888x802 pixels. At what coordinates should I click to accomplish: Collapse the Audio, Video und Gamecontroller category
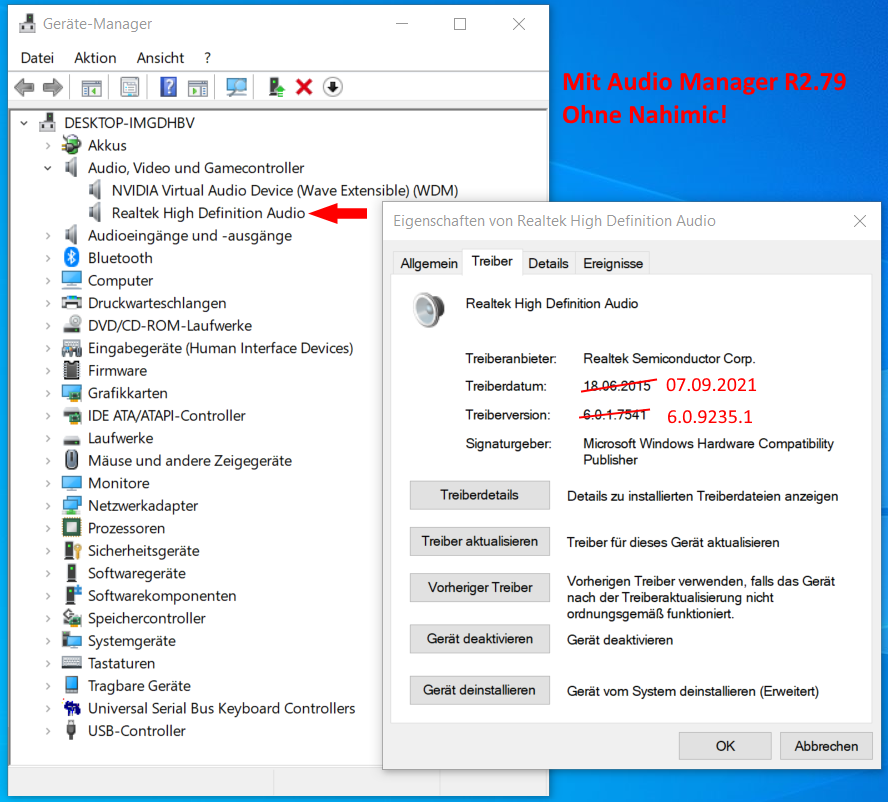(47, 167)
